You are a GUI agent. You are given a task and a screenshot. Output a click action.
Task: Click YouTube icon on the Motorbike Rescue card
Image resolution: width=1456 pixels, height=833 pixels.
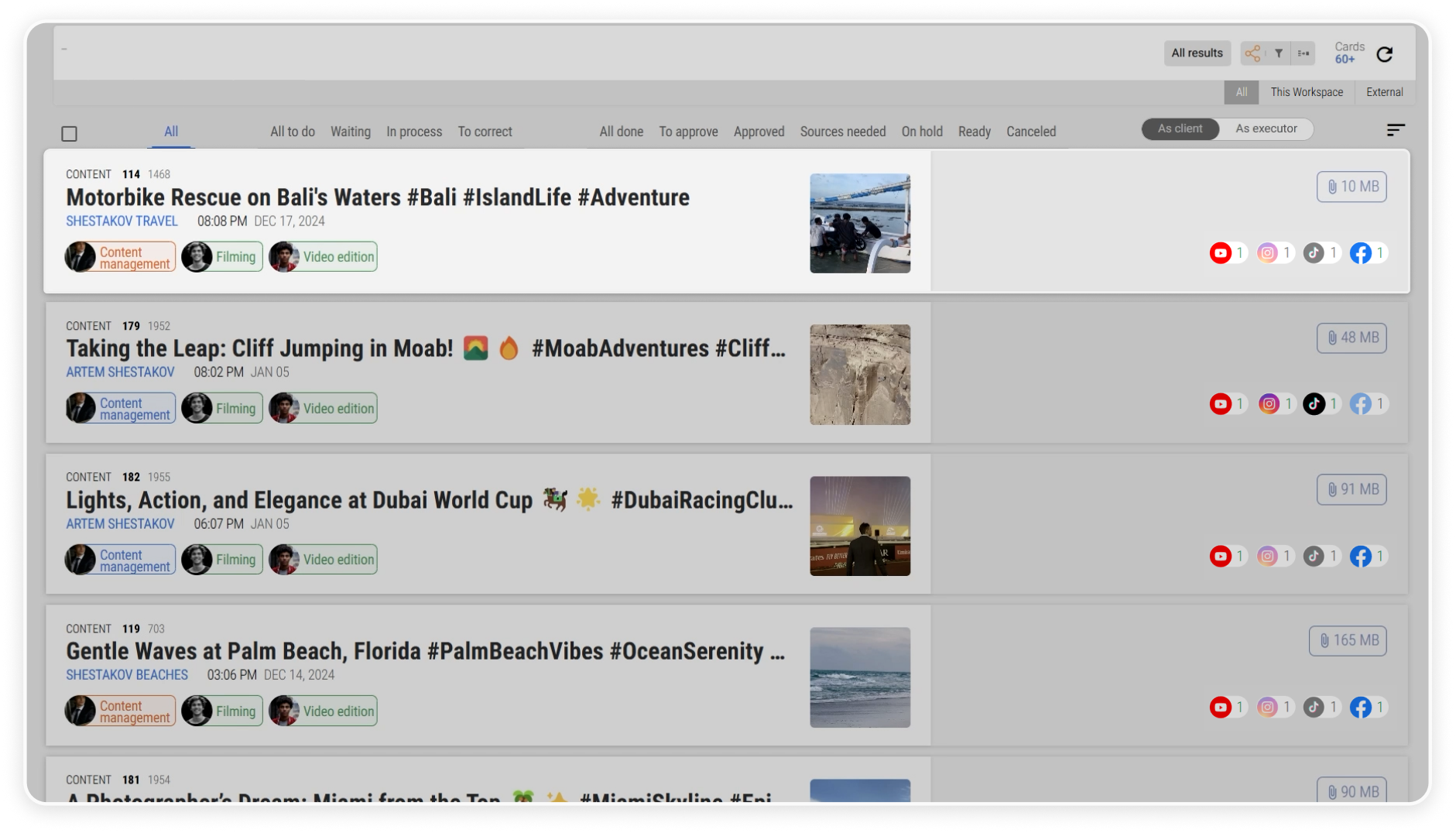click(1221, 253)
